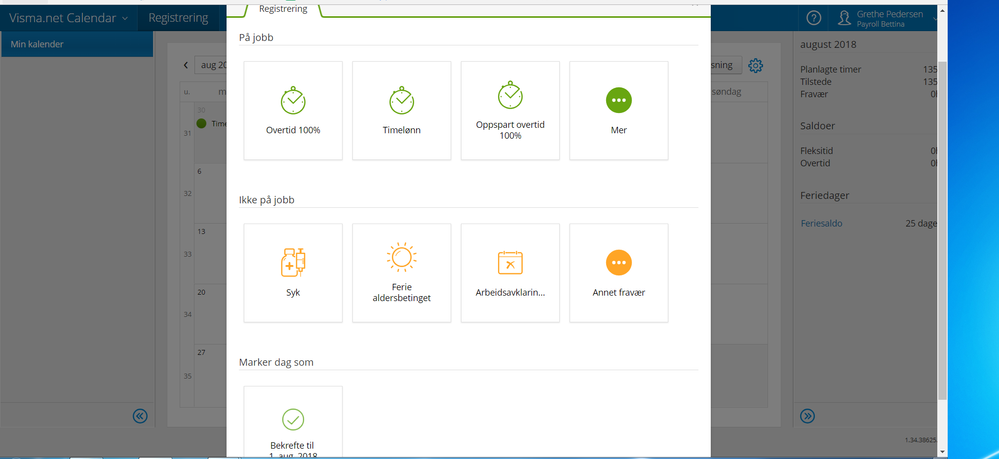Screen dimensions: 999x459
Task: Collapse left sidebar with double-arrow icon
Action: coord(140,416)
